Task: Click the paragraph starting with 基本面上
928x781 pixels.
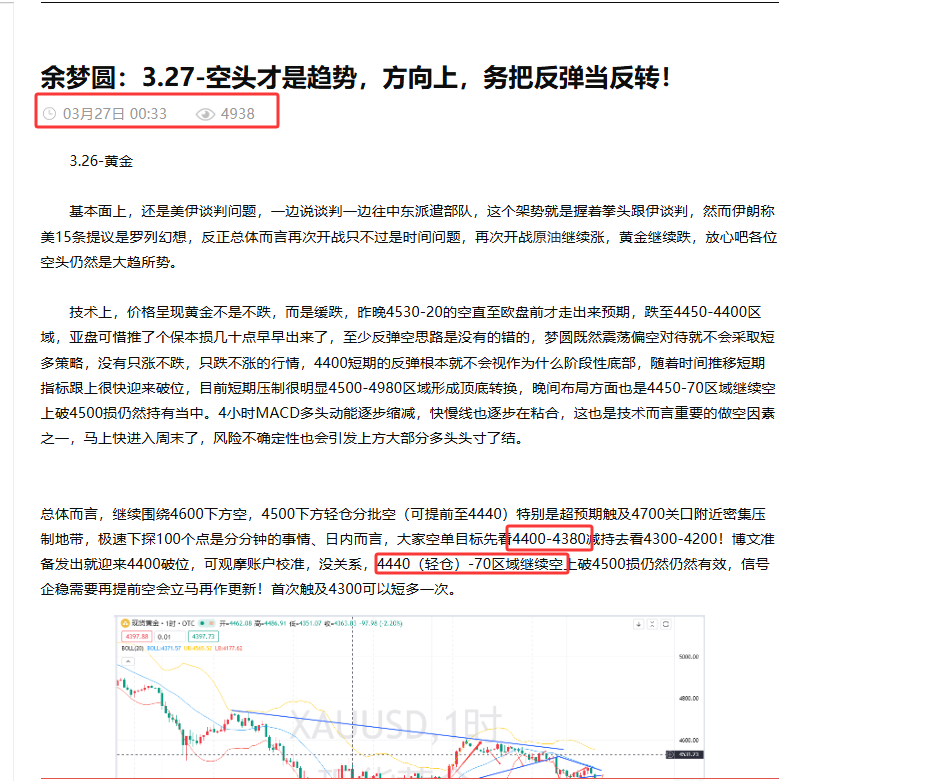Action: pos(408,237)
